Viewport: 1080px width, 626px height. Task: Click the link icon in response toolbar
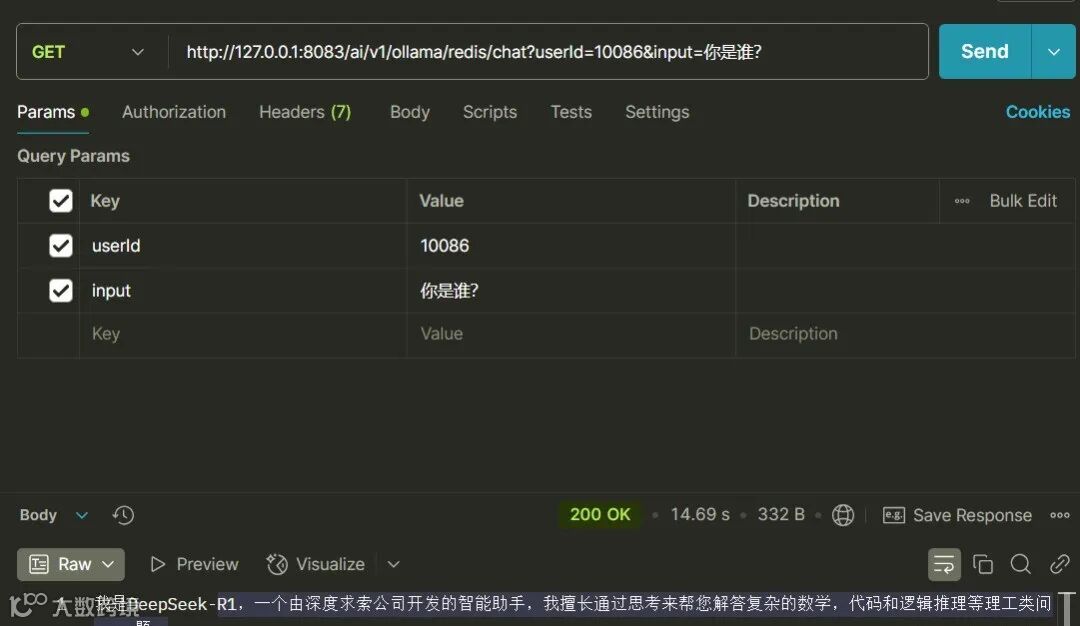1059,564
